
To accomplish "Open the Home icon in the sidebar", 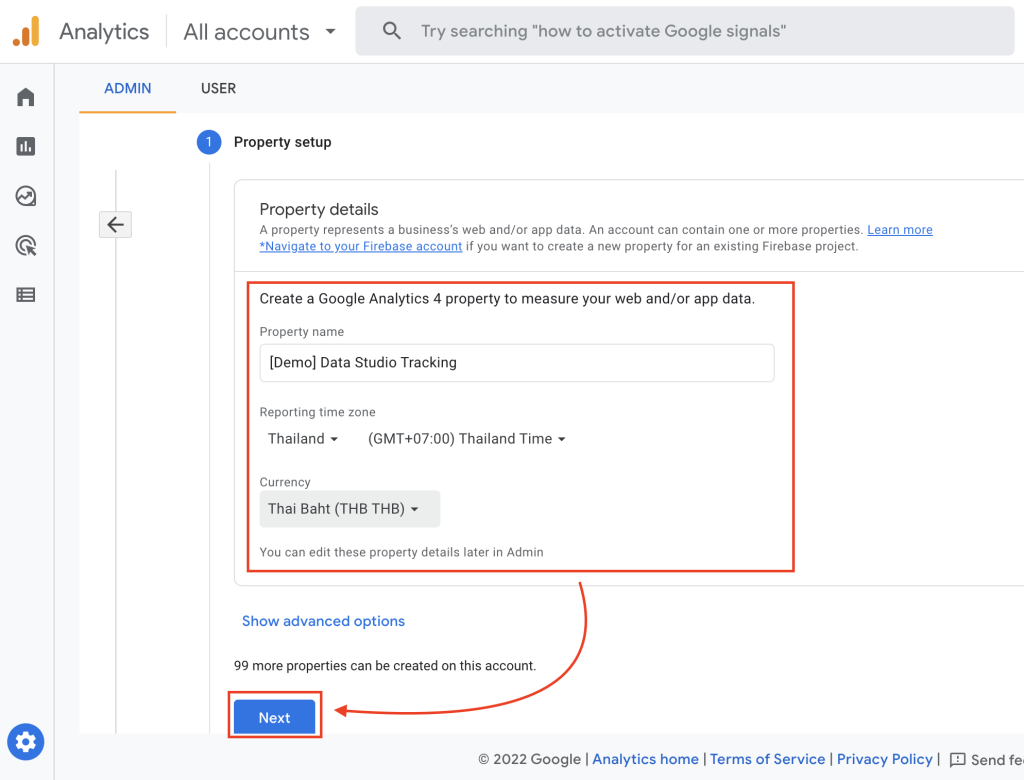I will 25,97.
